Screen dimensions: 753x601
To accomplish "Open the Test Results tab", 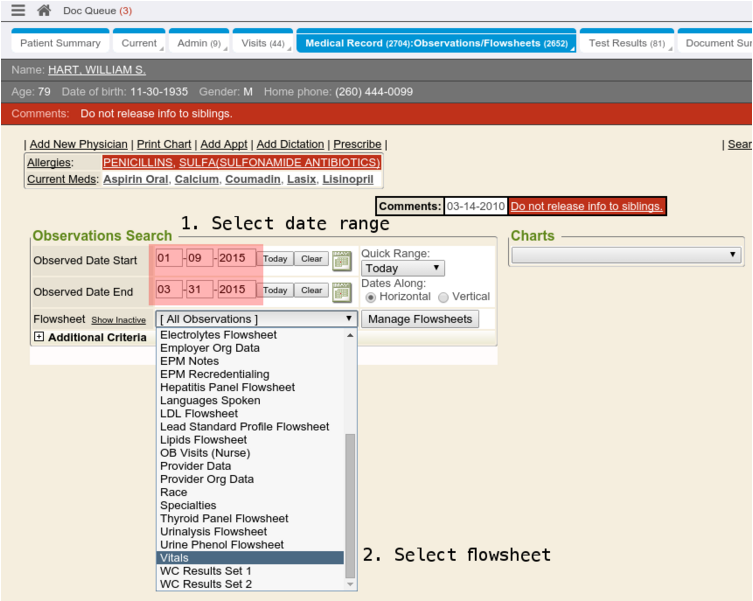I will pyautogui.click(x=626, y=44).
